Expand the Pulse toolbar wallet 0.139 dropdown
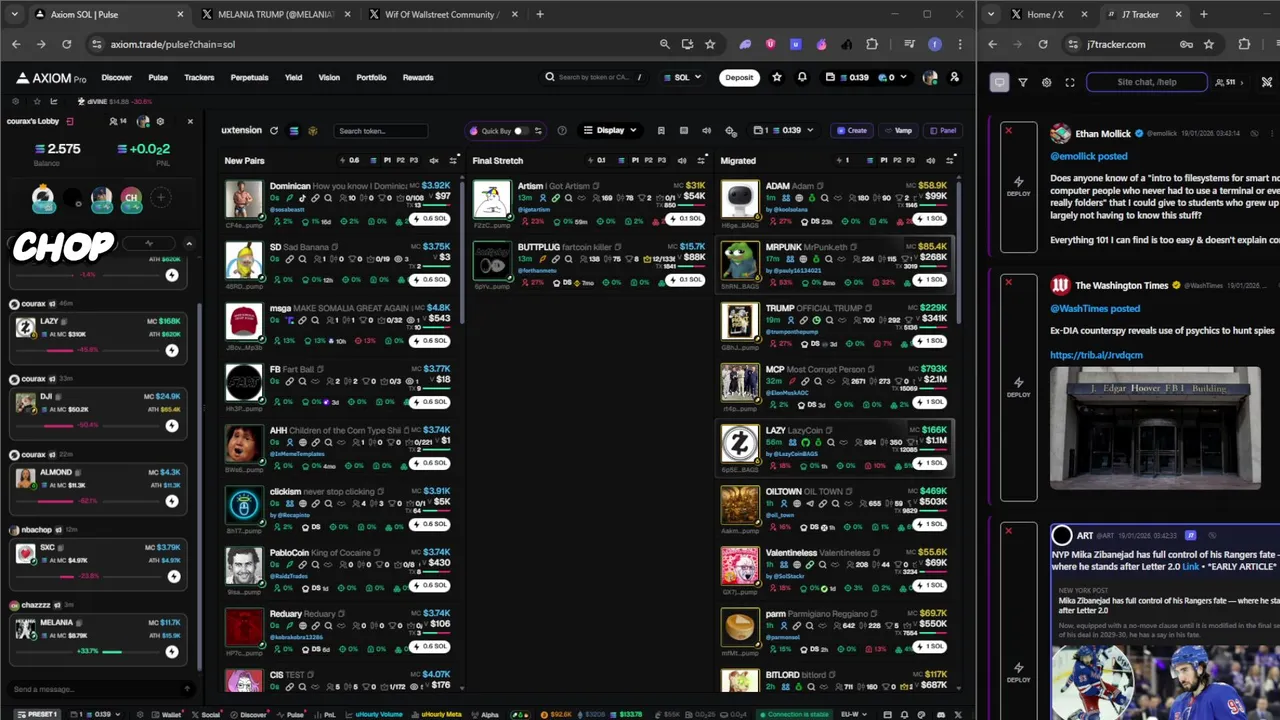The image size is (1280, 720). point(783,130)
